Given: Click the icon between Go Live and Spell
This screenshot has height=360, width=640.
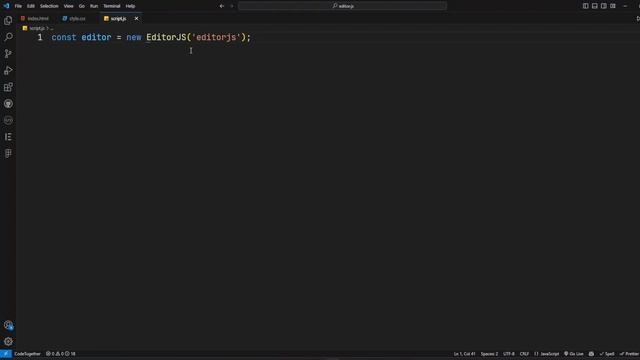Looking at the screenshot, I should click(591, 354).
